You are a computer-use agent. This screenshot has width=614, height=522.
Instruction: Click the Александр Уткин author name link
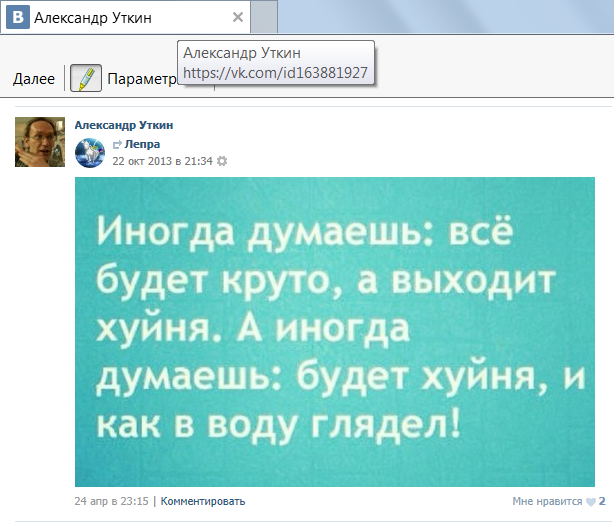point(124,125)
